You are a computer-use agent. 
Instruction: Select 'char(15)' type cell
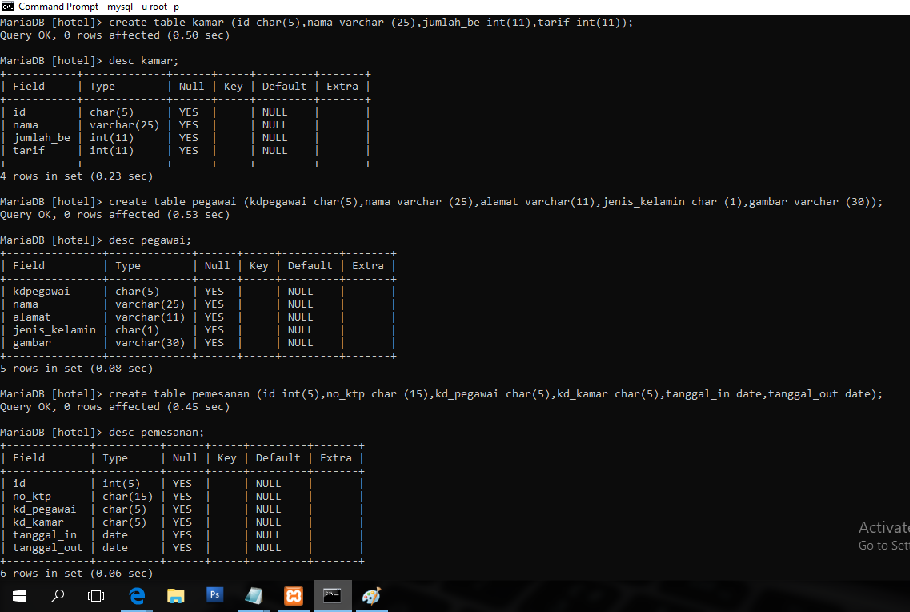tap(128, 496)
